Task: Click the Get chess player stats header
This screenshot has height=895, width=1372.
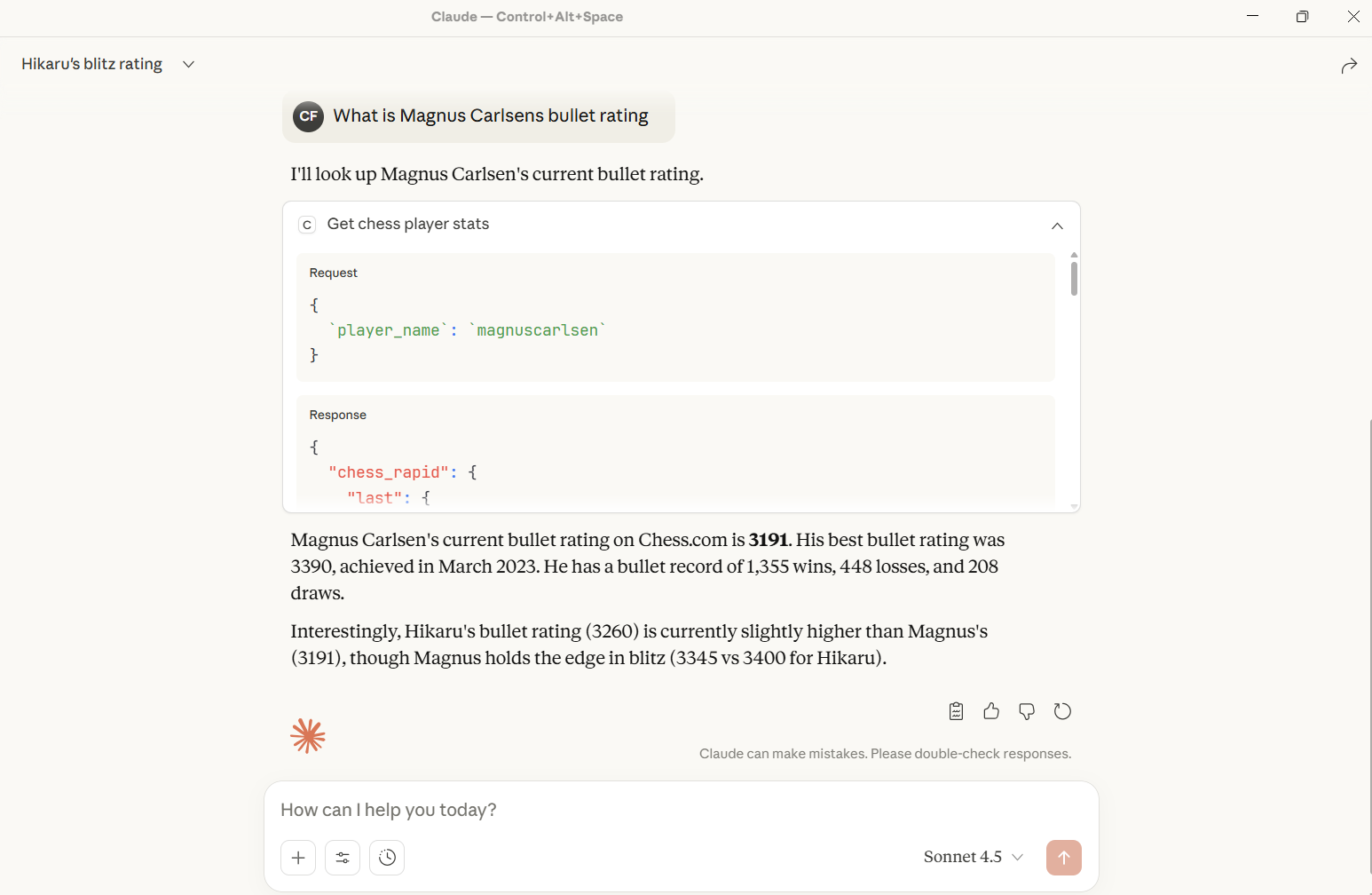Action: (x=407, y=224)
